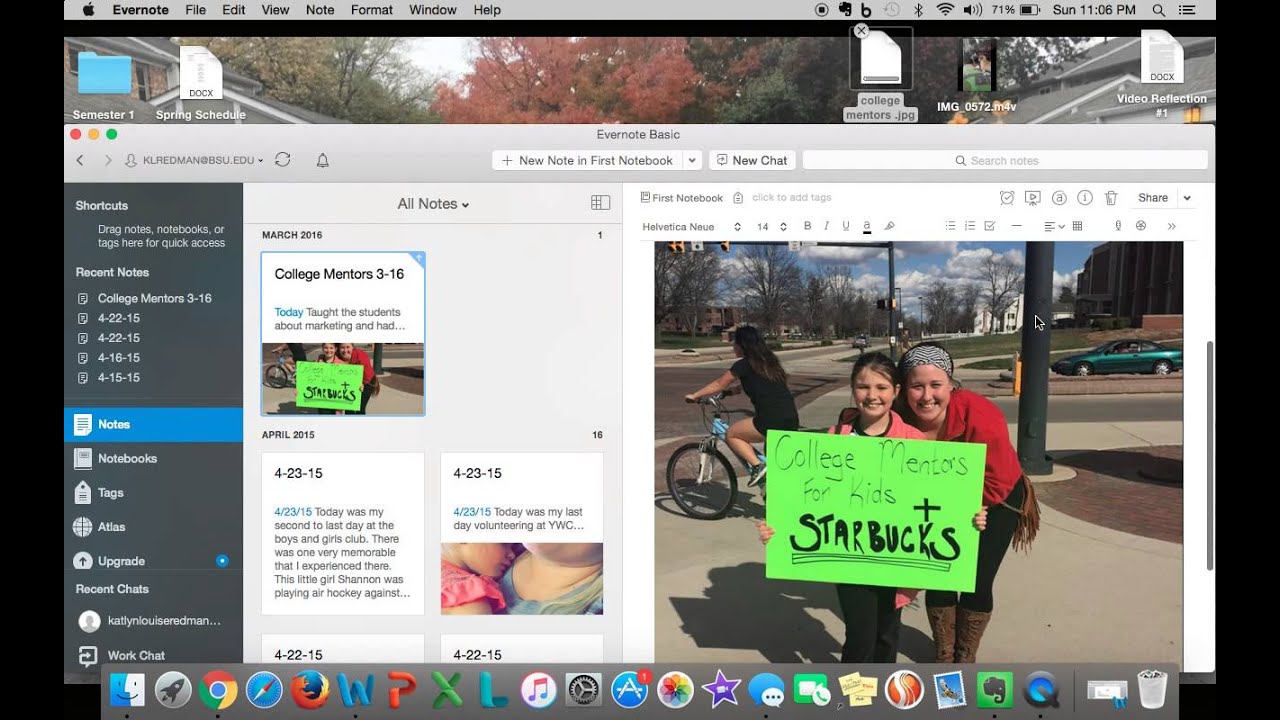Launch Firefox from the Dock
The image size is (1280, 720).
310,690
